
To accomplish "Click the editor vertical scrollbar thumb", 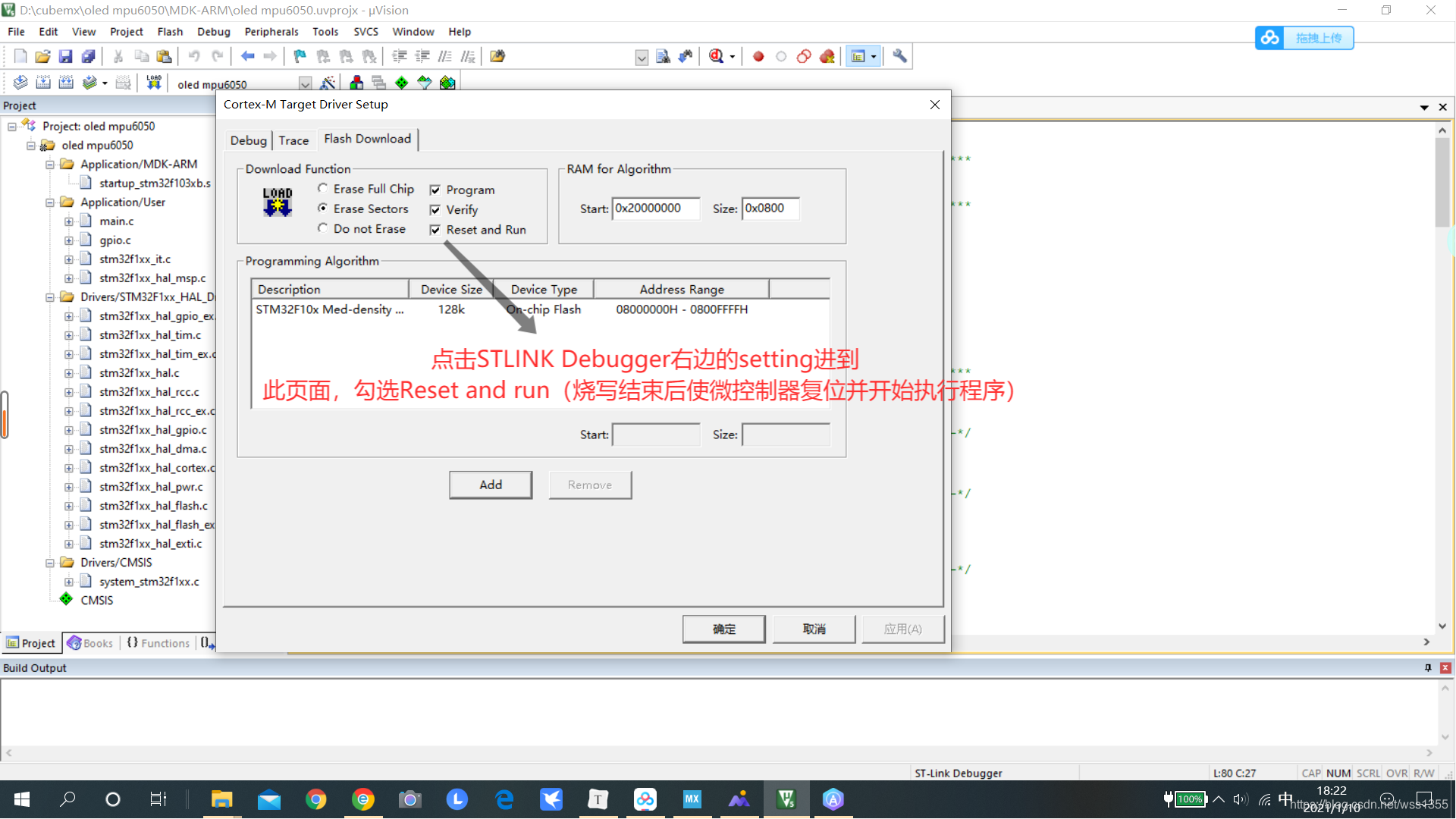I will point(1442,182).
